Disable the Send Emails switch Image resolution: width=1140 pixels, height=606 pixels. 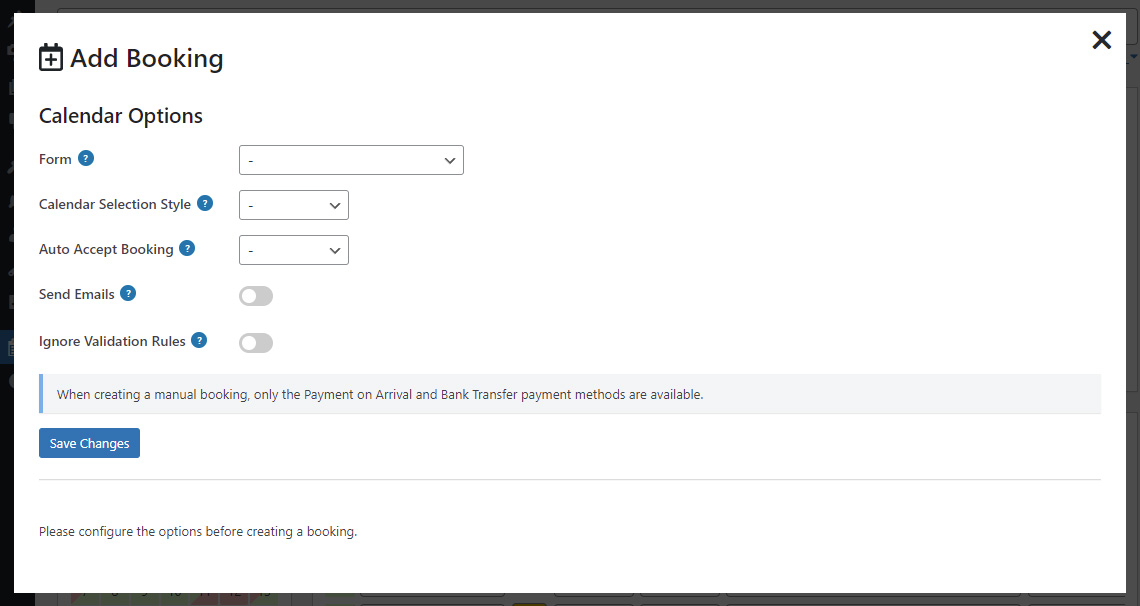(x=256, y=295)
